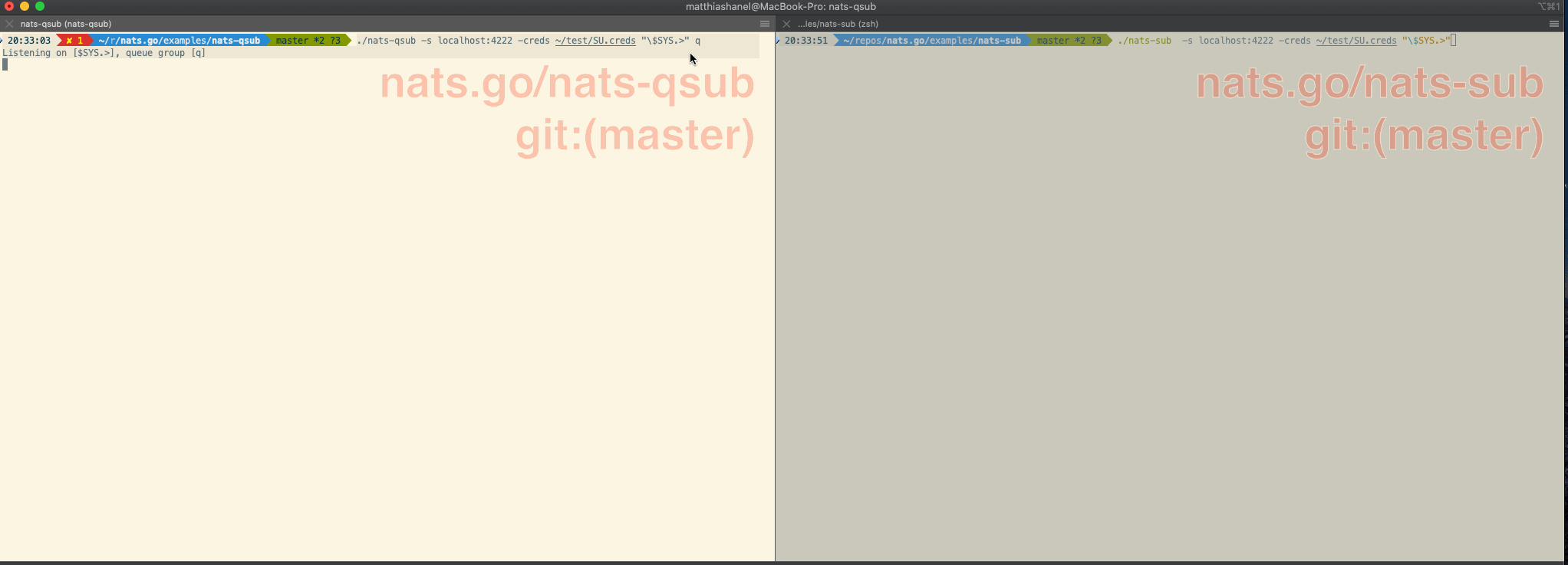Viewport: 1568px width, 565px height.
Task: Click the red error status segment showing 1
Action: pyautogui.click(x=74, y=41)
